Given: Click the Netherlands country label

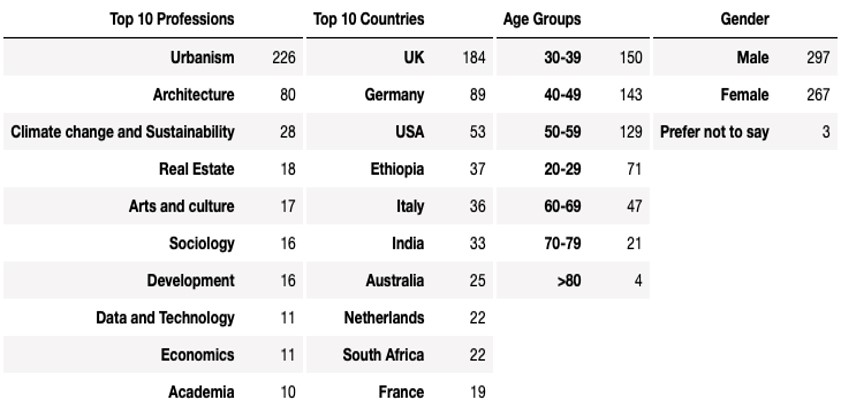Looking at the screenshot, I should point(384,318).
